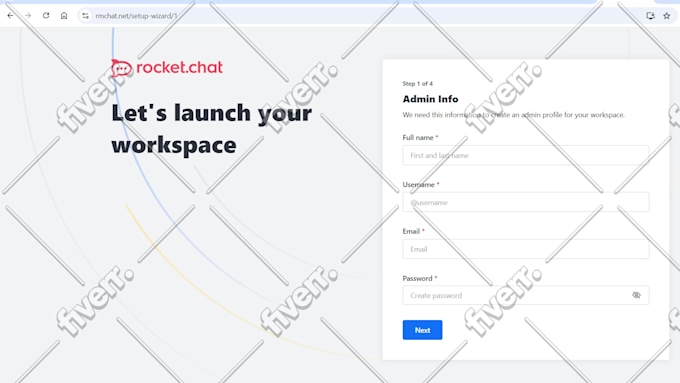Focus the Create password field
Viewport: 680px width, 383px height.
tap(526, 295)
